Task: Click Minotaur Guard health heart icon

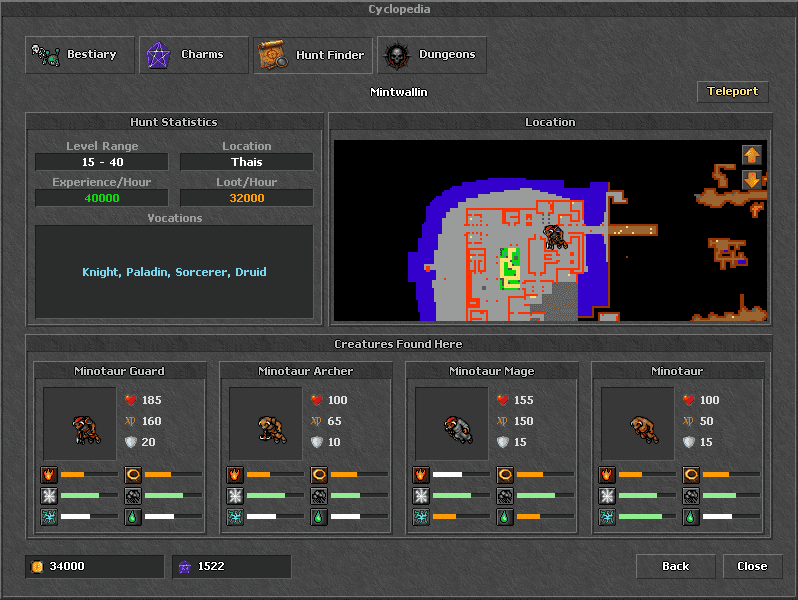Action: coord(131,400)
